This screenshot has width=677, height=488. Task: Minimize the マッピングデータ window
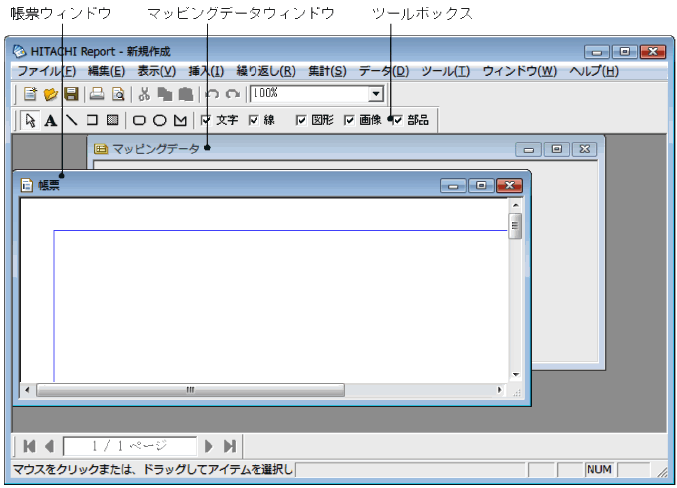coord(528,149)
